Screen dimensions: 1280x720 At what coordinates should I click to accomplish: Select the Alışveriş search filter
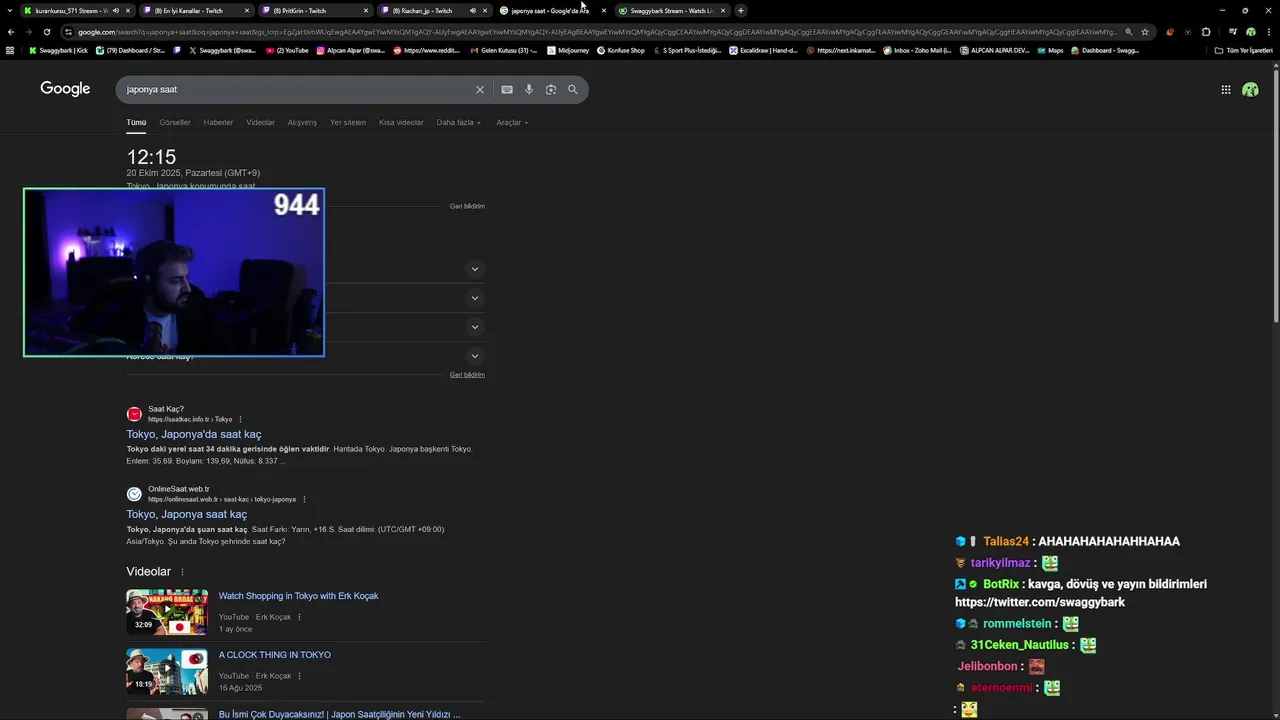[x=302, y=122]
